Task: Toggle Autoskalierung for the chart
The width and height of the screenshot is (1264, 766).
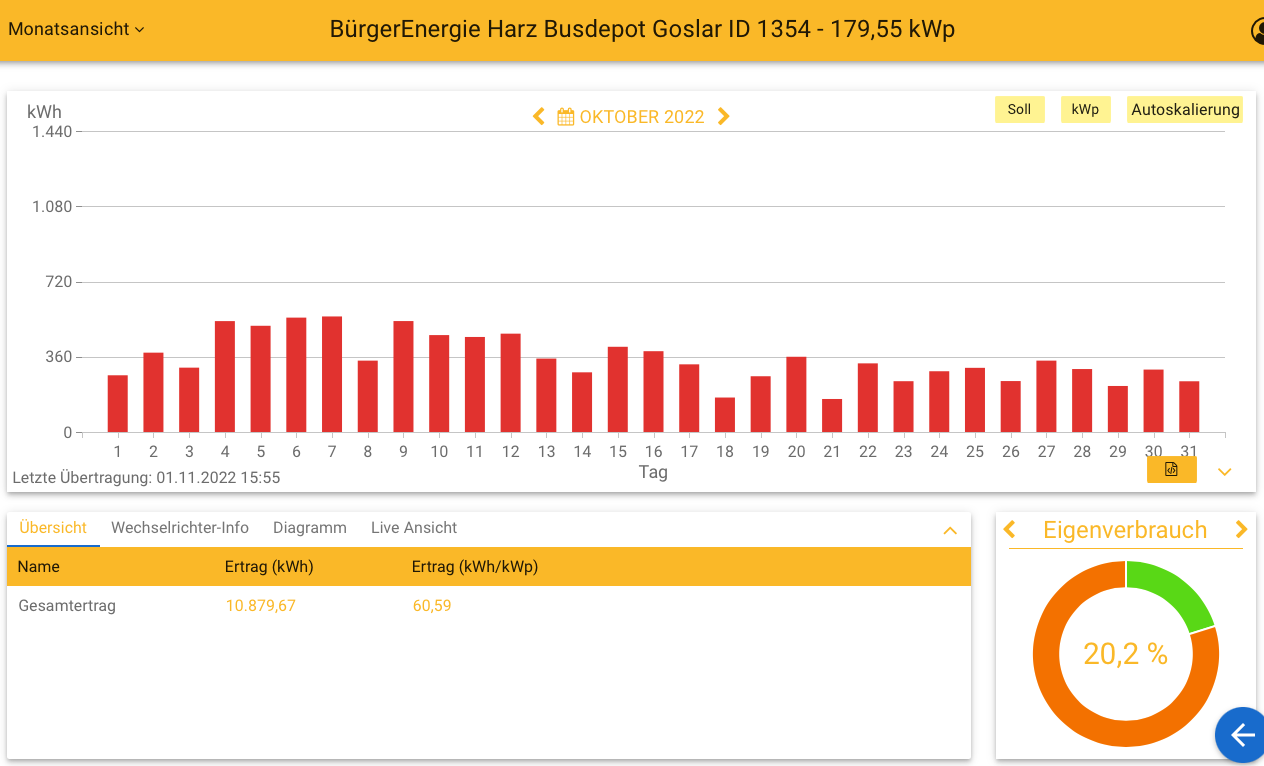Action: point(1185,109)
